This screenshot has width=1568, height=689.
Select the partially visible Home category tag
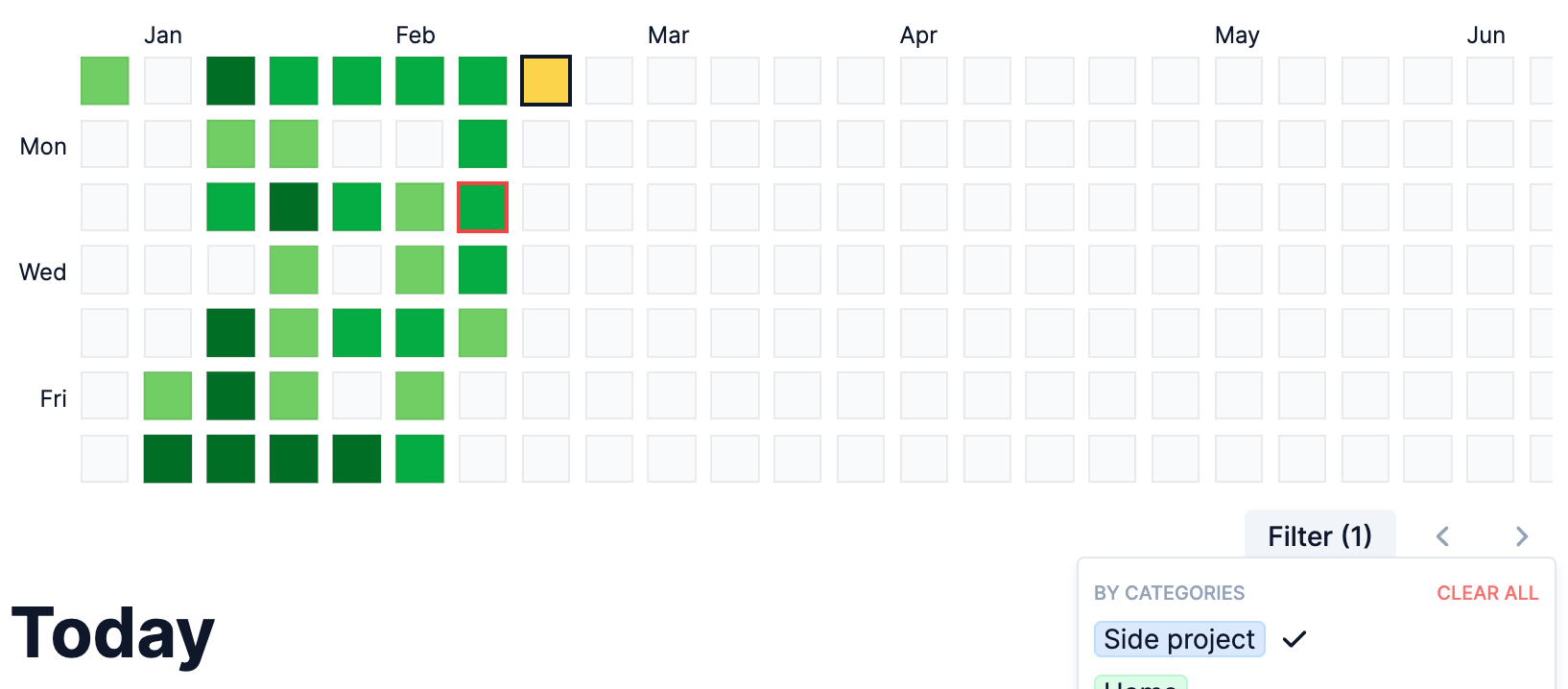click(x=1141, y=683)
